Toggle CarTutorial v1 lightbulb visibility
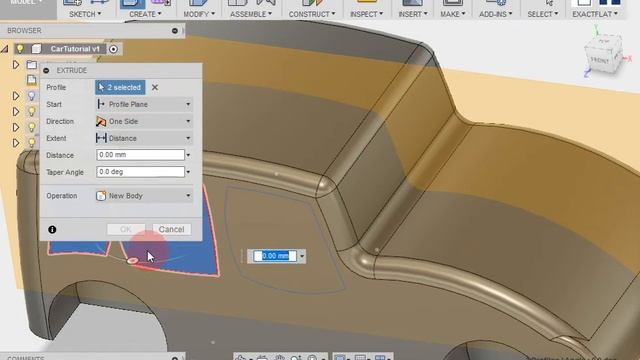The image size is (640, 360). coord(20,49)
